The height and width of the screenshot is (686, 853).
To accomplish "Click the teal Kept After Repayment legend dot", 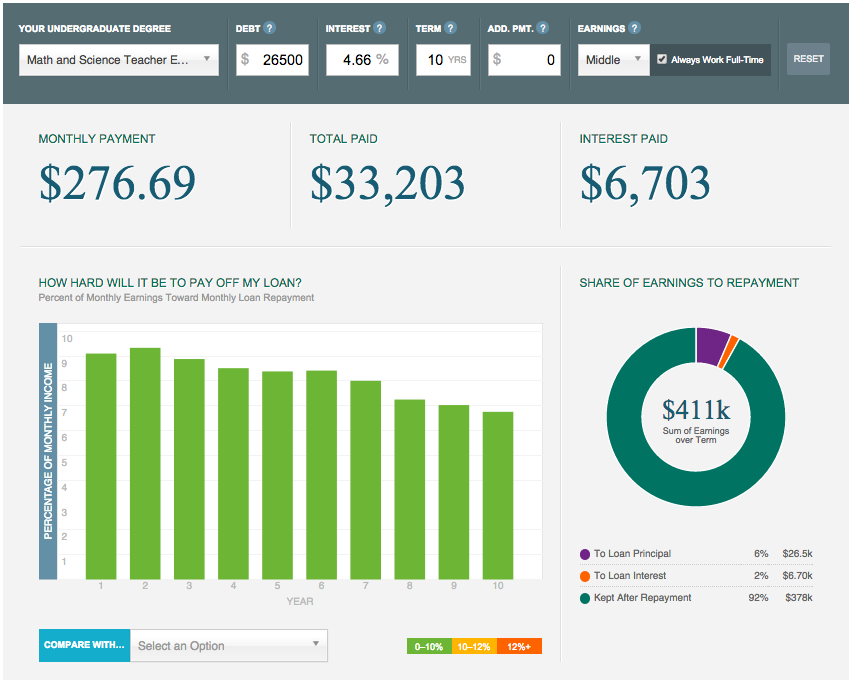I will tap(586, 597).
